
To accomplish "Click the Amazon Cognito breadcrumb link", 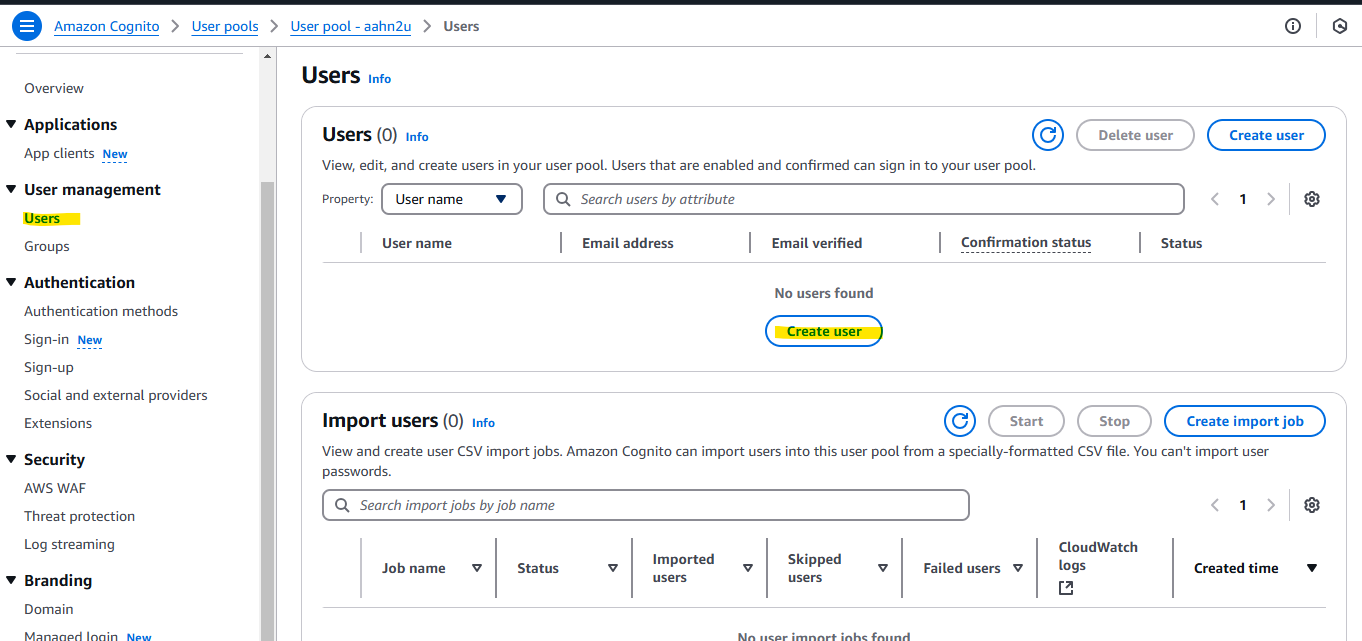I will [107, 26].
